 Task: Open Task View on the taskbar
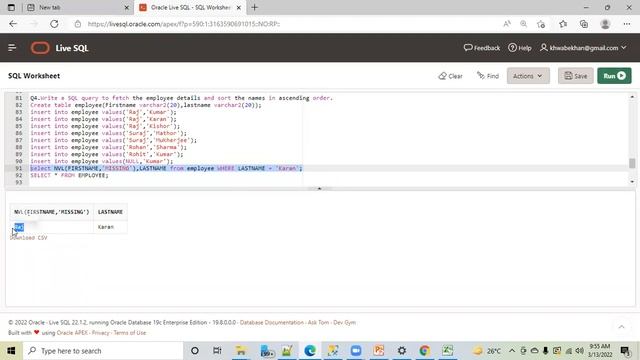(217, 351)
